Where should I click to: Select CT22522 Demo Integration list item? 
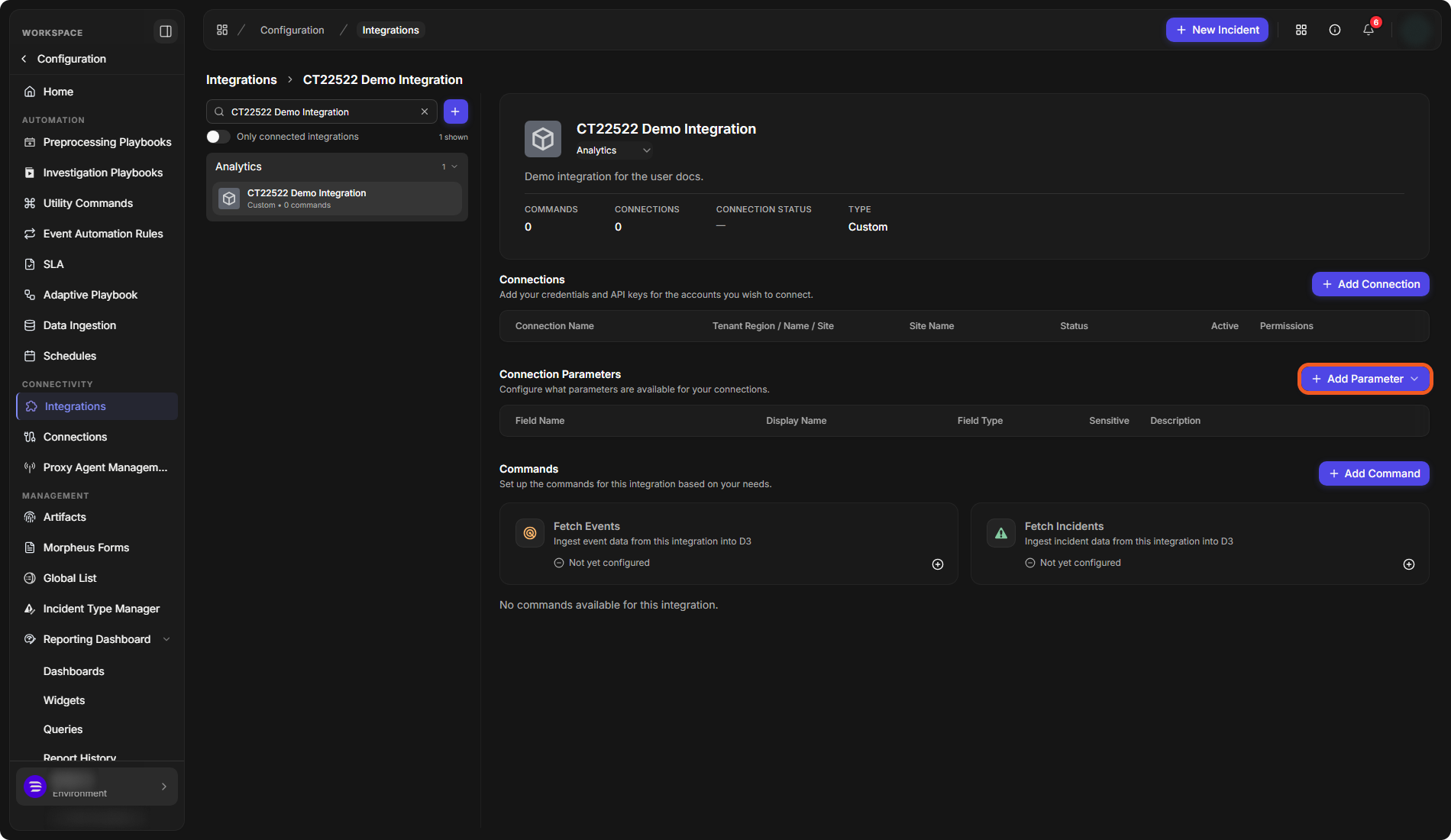337,199
